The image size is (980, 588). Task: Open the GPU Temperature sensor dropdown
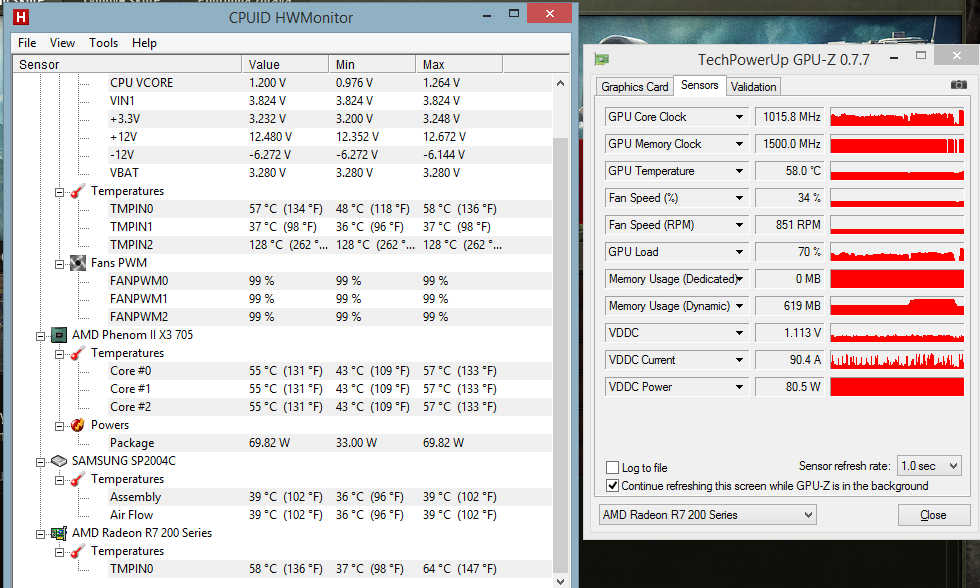click(x=740, y=171)
